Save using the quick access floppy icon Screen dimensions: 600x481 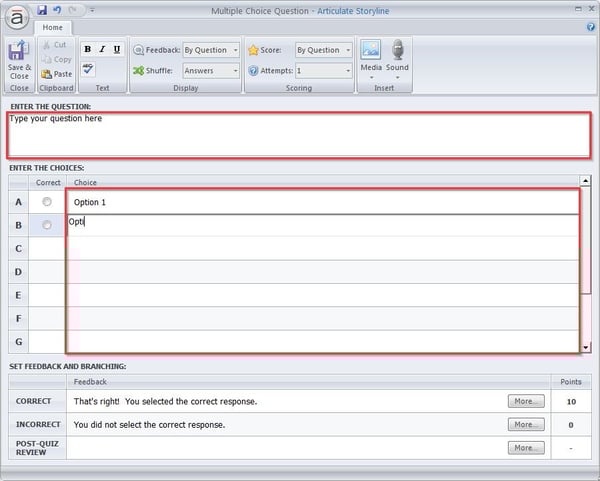[42, 10]
